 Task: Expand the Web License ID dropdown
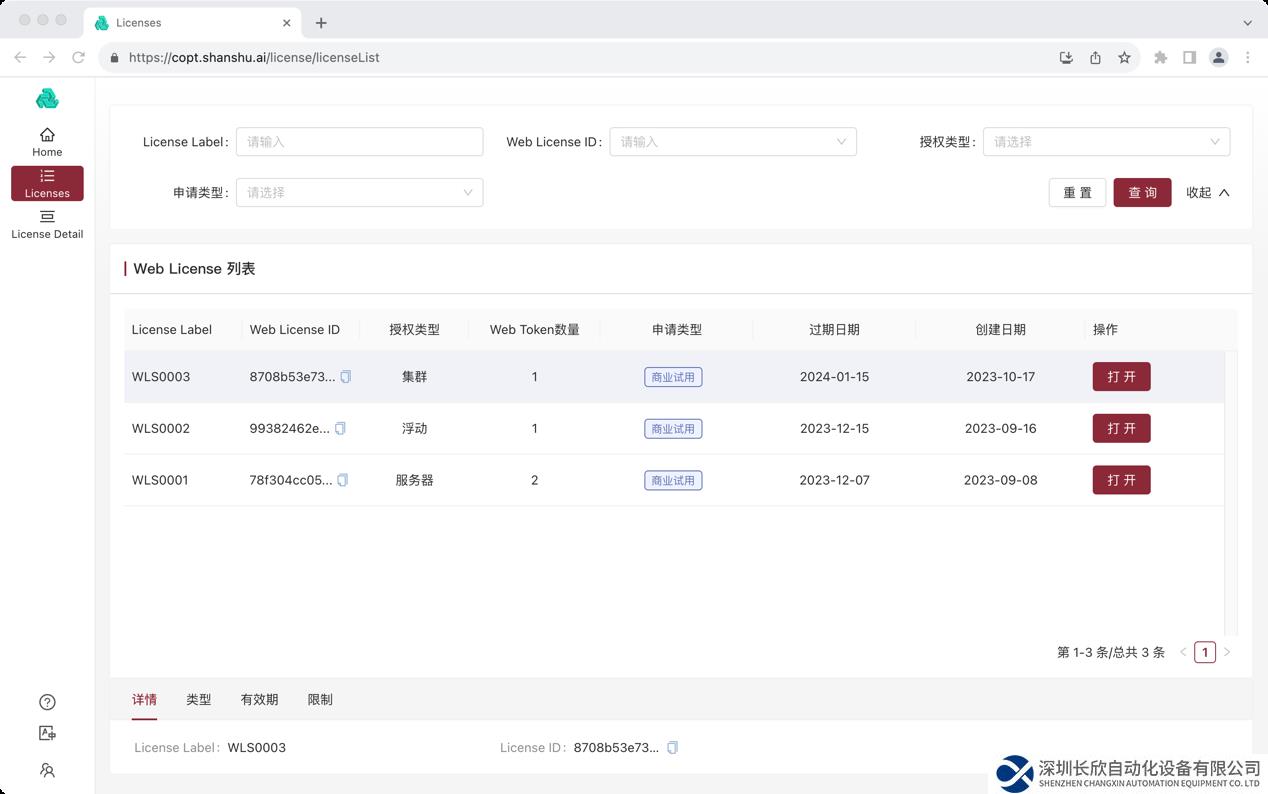click(733, 142)
